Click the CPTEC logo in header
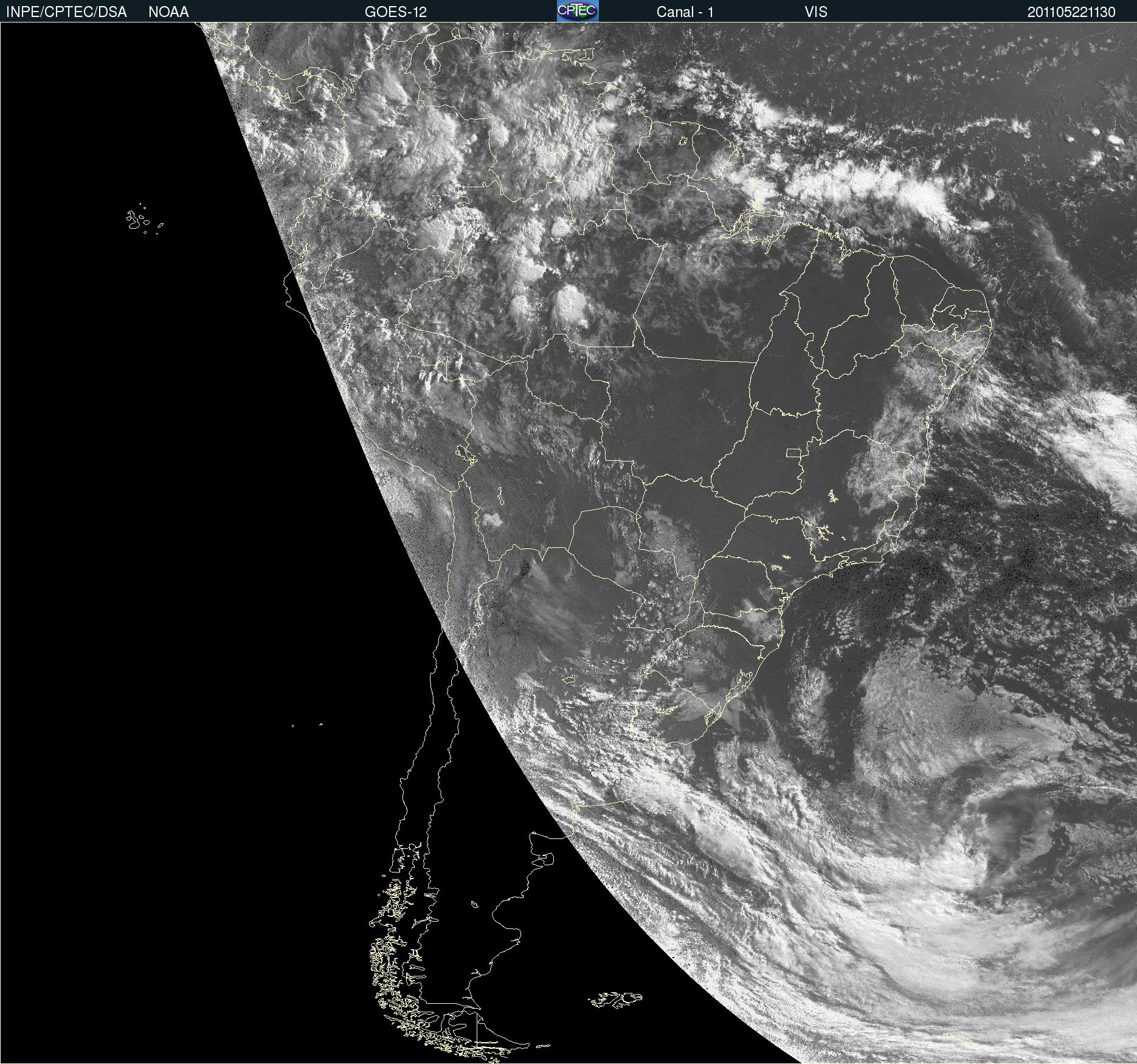Image resolution: width=1137 pixels, height=1064 pixels. (578, 11)
